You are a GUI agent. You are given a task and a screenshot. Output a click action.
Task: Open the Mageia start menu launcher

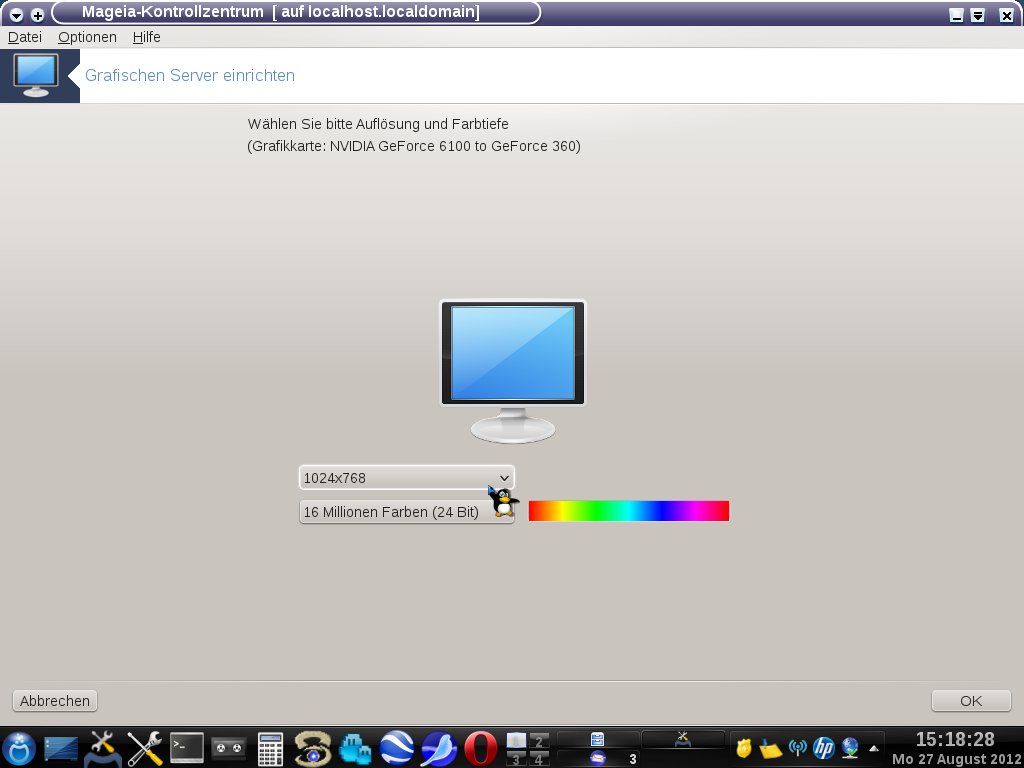(19, 749)
